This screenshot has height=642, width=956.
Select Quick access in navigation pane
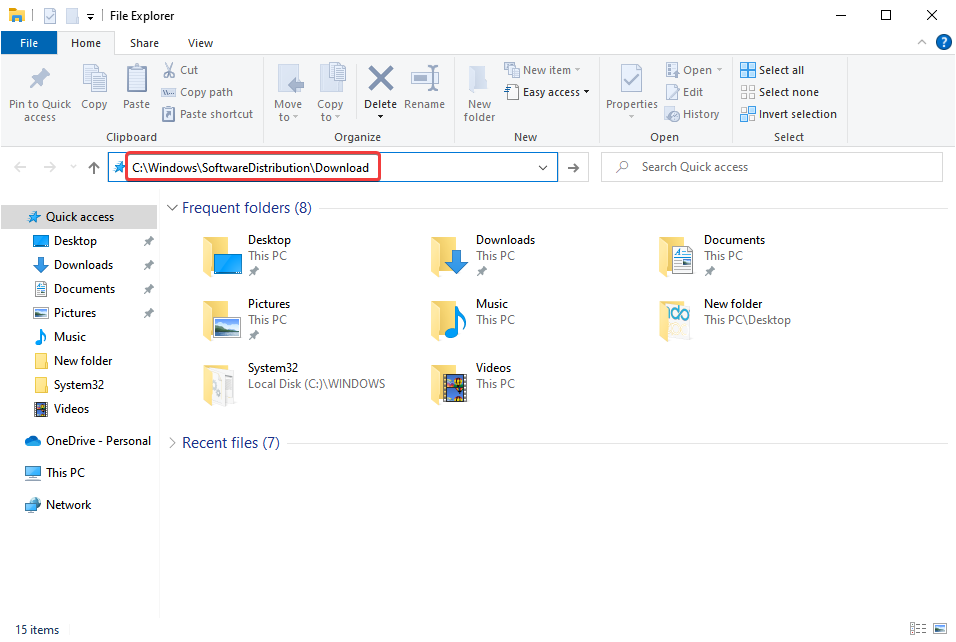point(79,216)
